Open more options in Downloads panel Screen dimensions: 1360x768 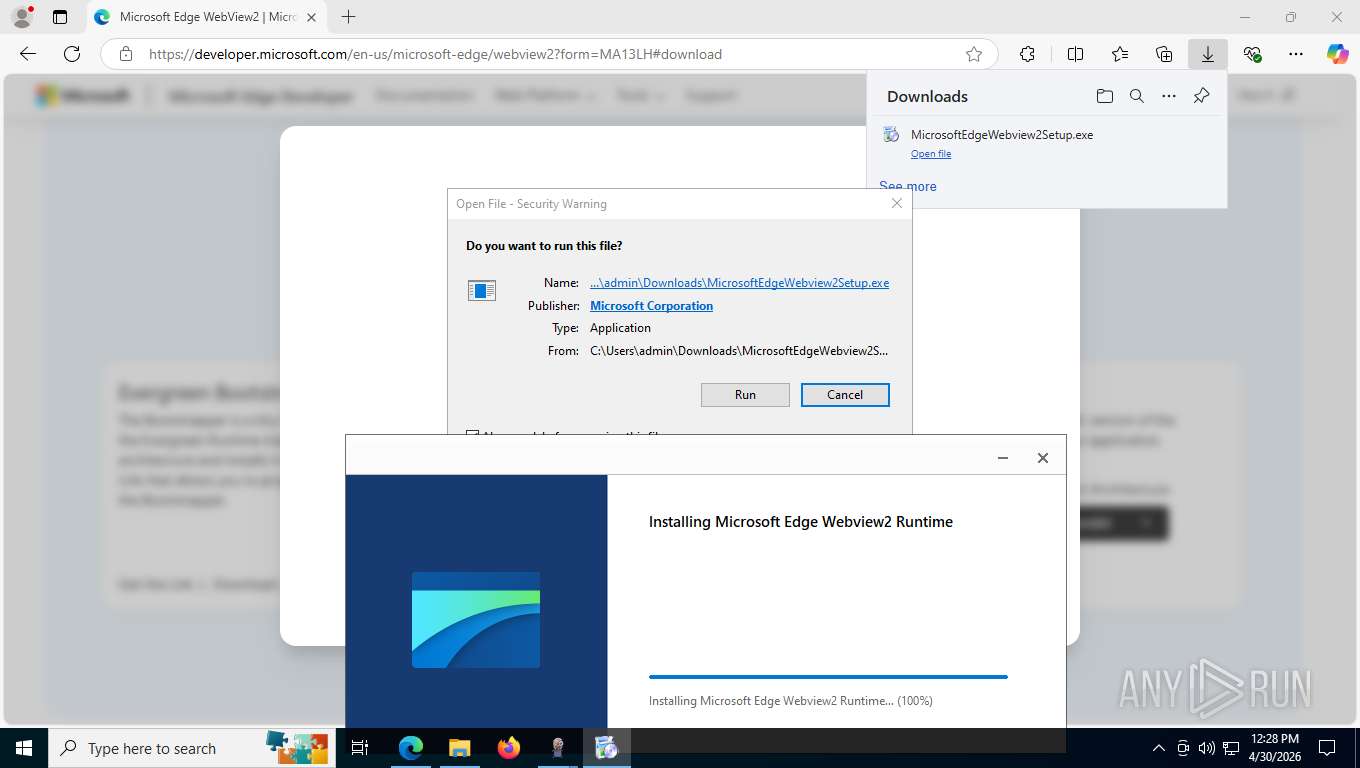[x=1169, y=96]
